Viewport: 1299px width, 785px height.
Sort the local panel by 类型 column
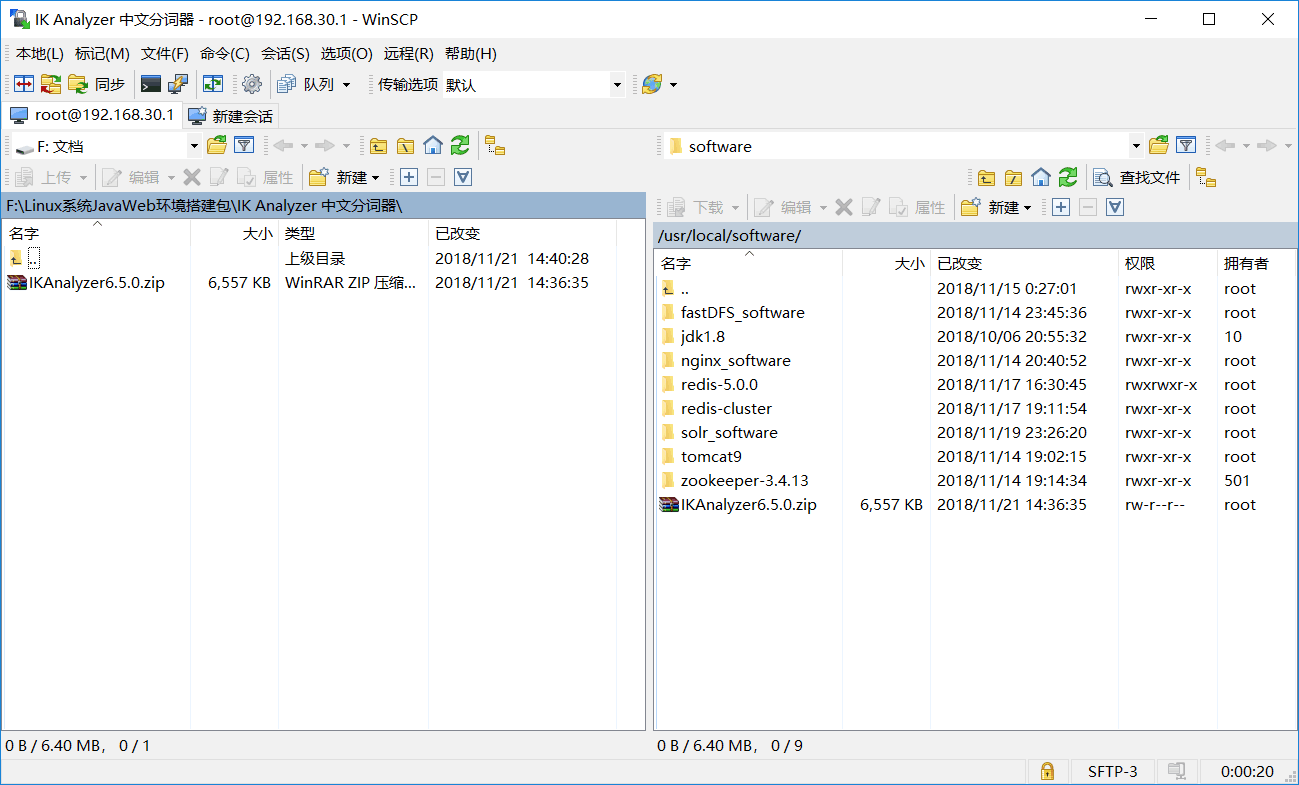tap(353, 233)
